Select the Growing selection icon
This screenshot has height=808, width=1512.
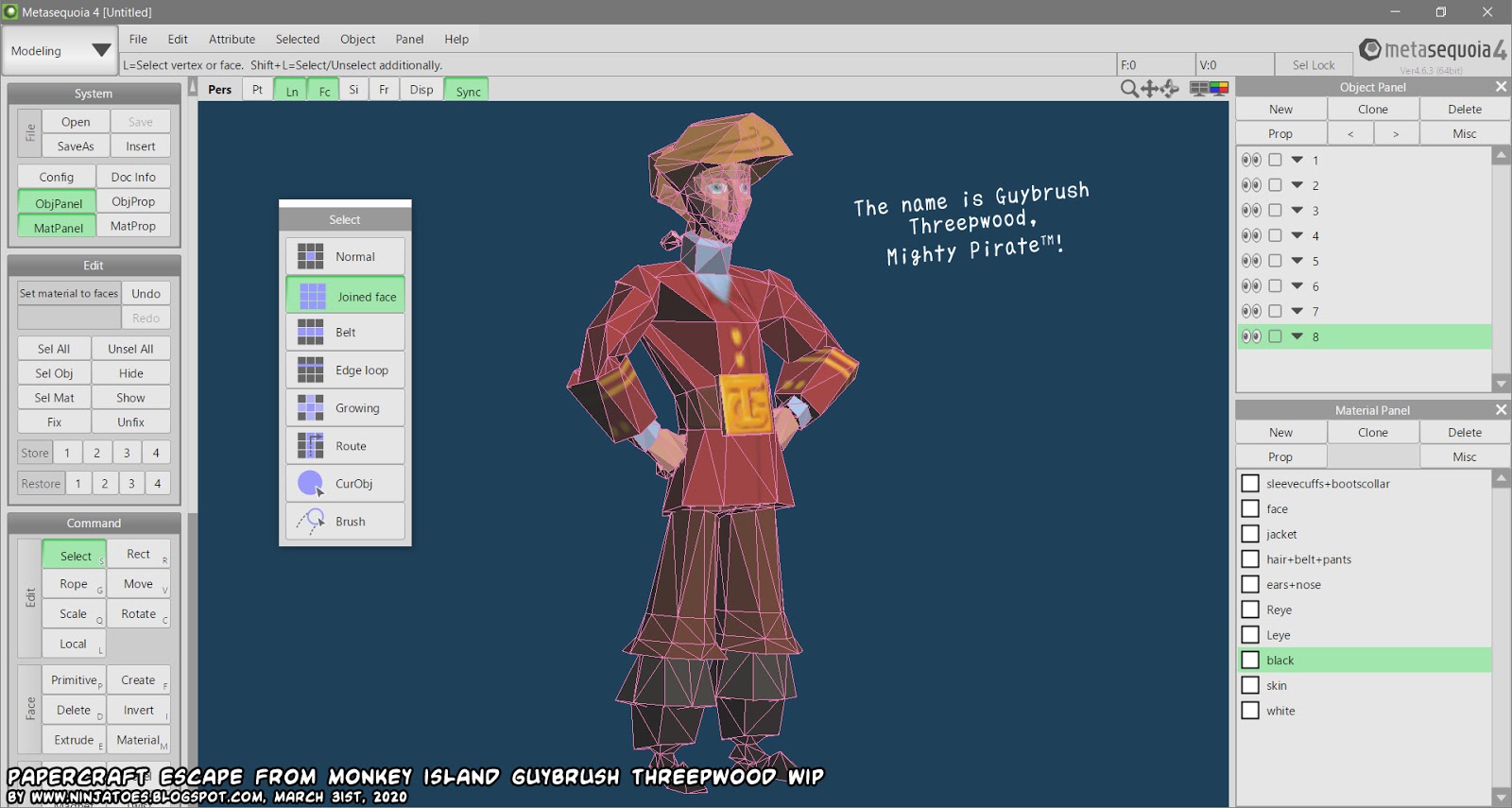(310, 407)
